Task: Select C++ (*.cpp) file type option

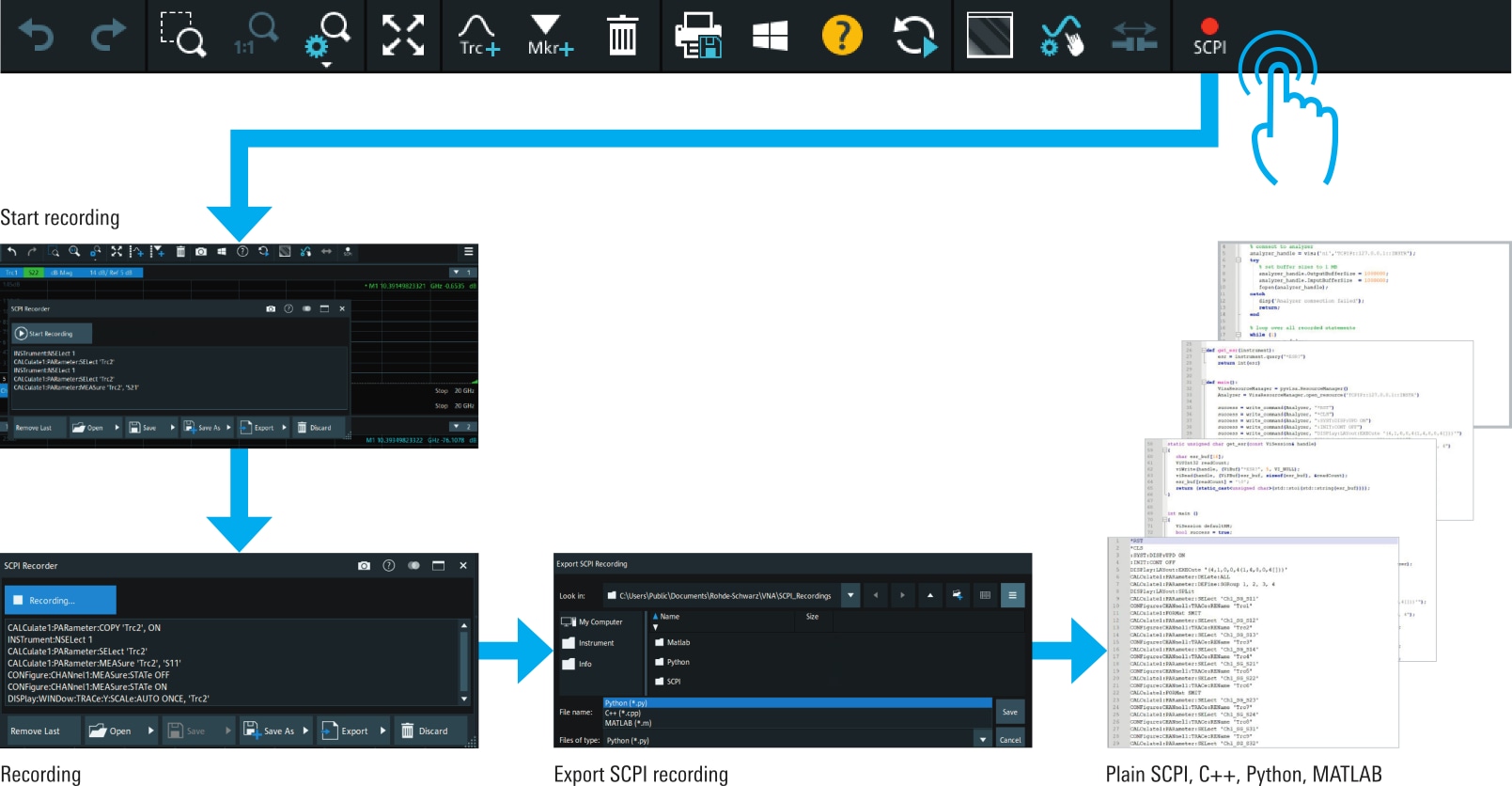Action: (x=797, y=713)
